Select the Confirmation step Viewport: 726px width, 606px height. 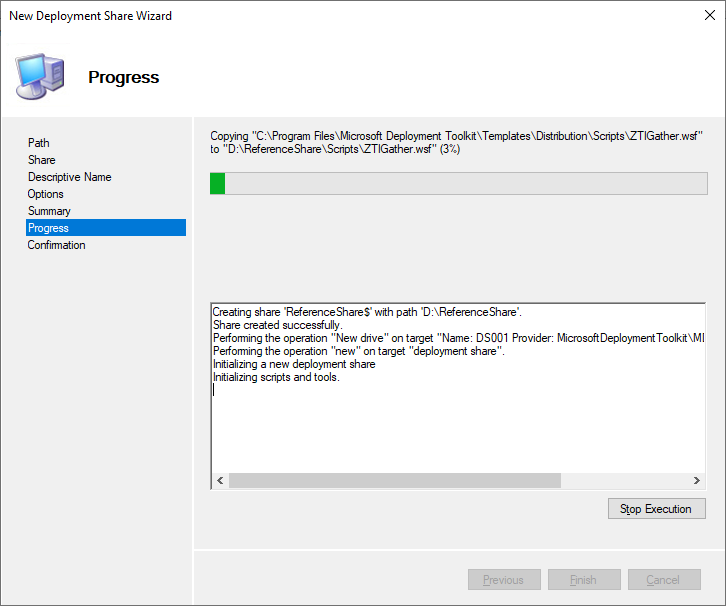56,245
